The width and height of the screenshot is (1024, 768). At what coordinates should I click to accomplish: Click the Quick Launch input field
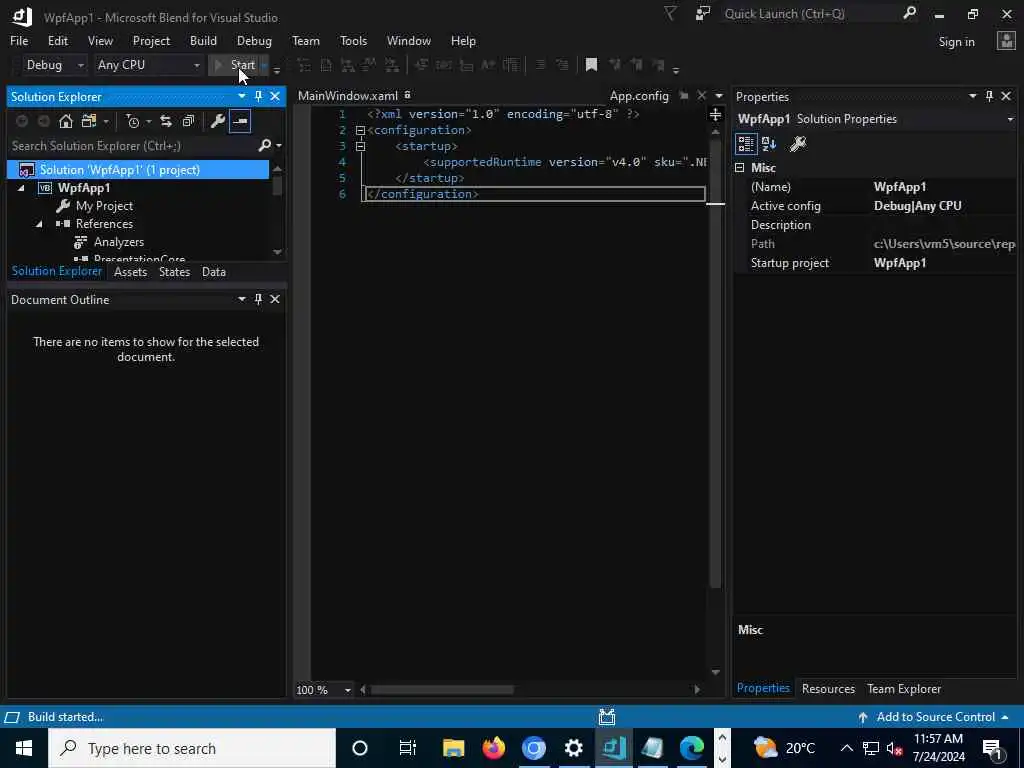811,14
